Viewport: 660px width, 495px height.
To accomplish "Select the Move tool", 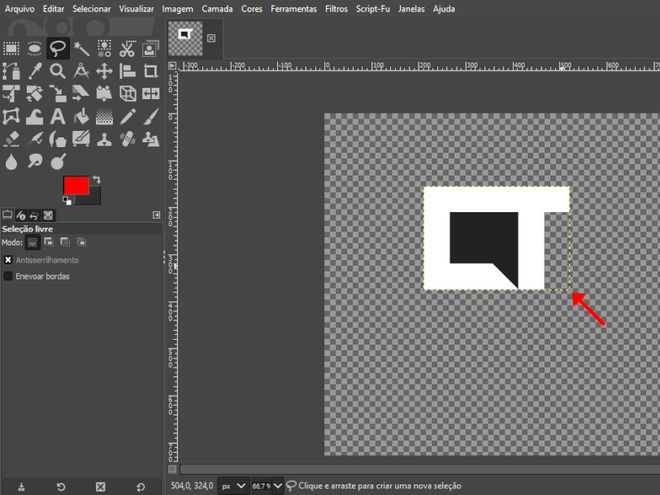I will [104, 71].
